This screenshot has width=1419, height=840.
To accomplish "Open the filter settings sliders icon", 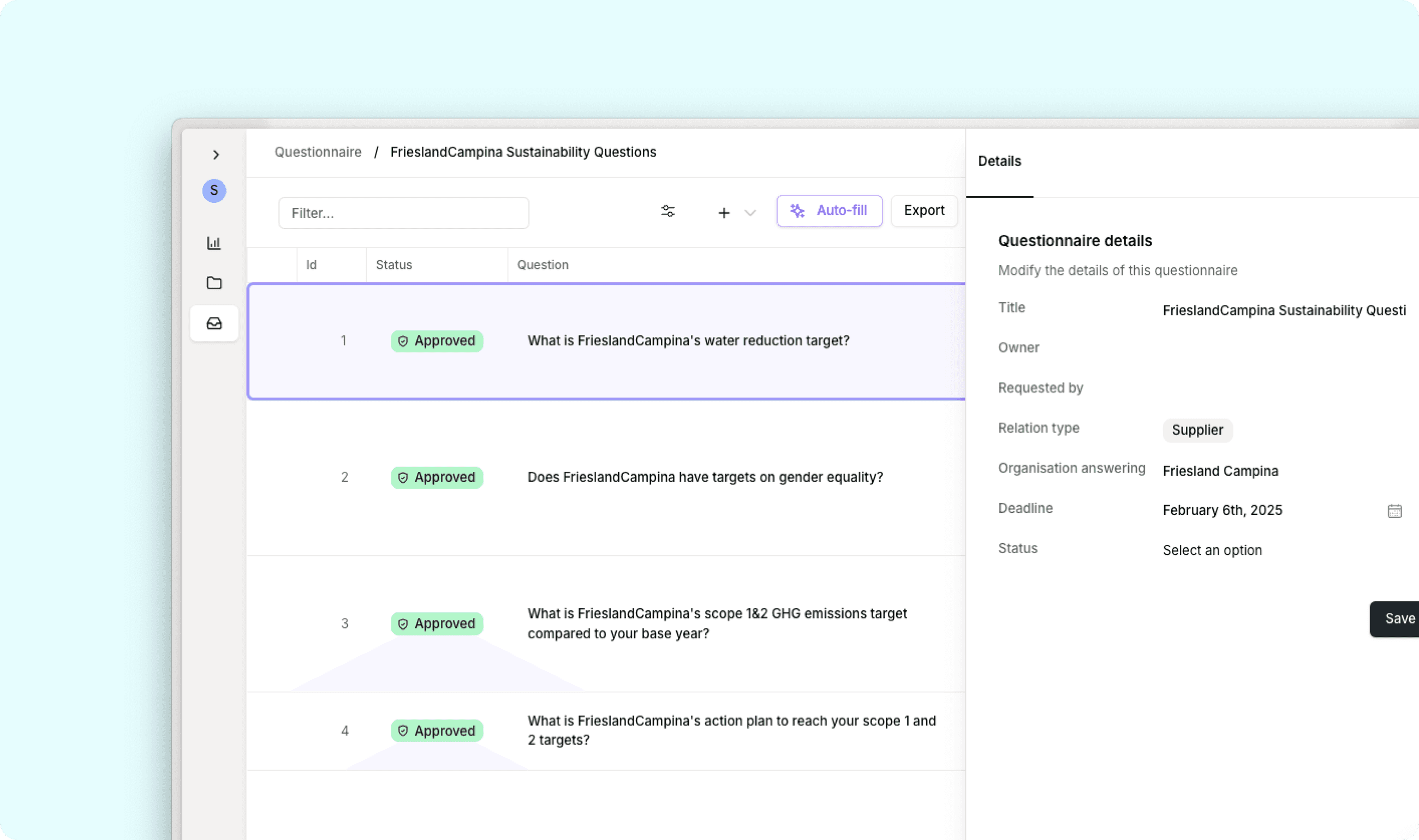I will pos(668,211).
